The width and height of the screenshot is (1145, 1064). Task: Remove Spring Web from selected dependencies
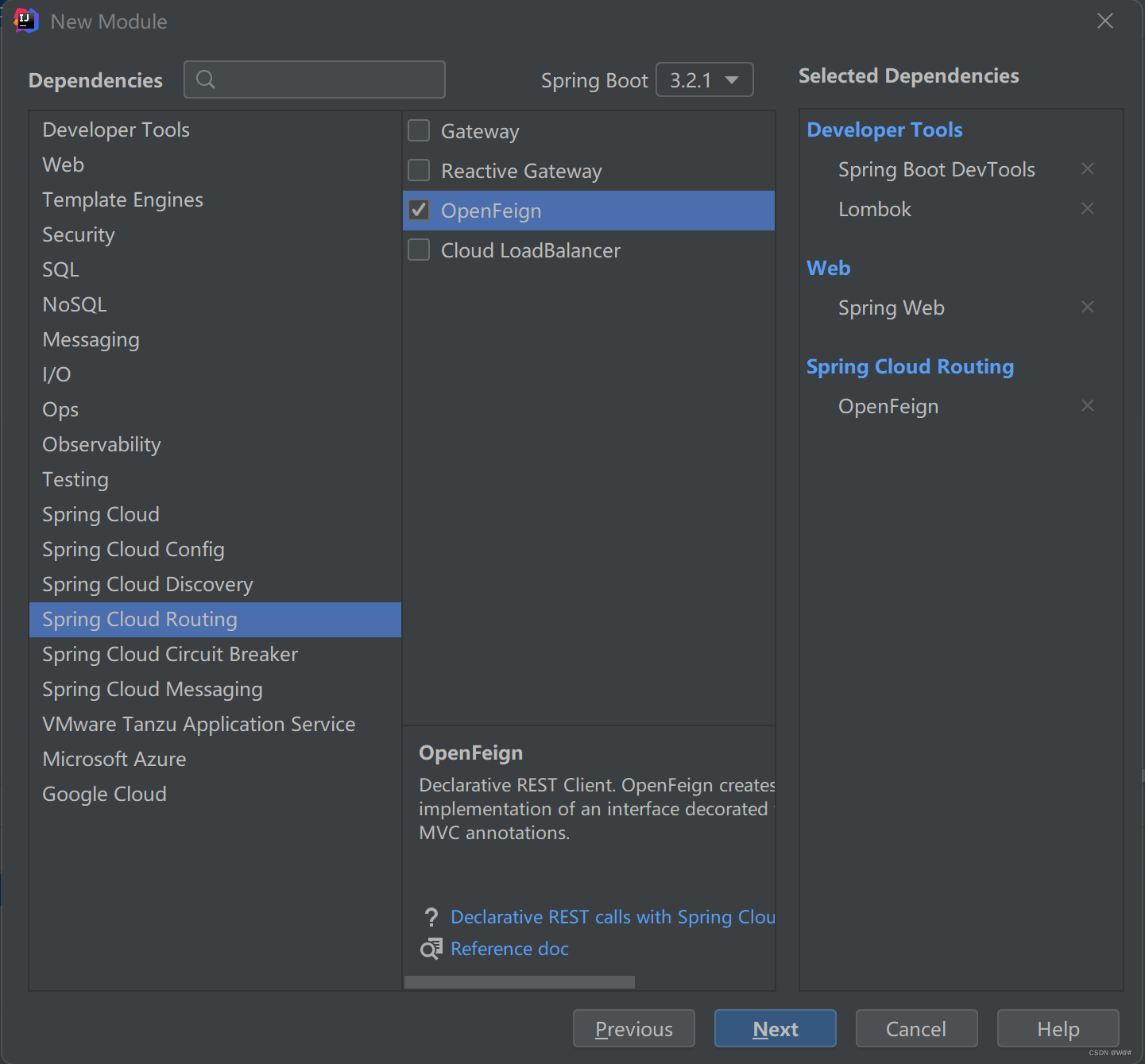pos(1088,307)
